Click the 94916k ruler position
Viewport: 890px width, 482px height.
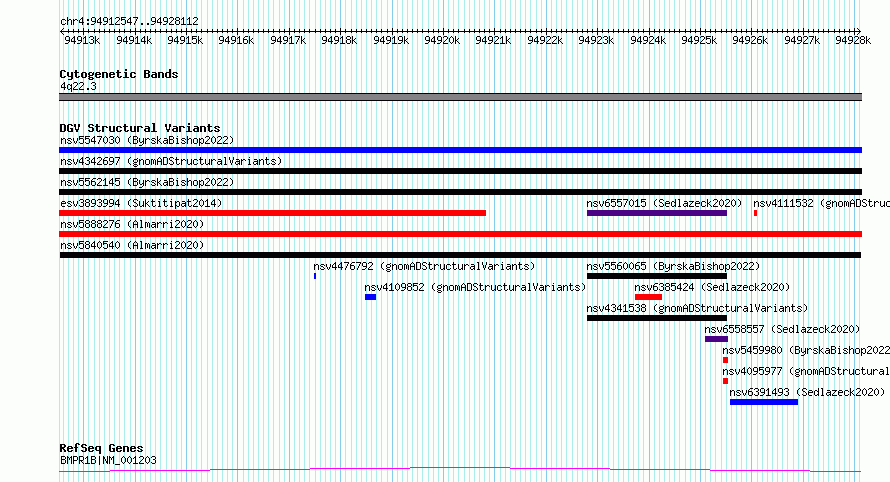(x=236, y=40)
